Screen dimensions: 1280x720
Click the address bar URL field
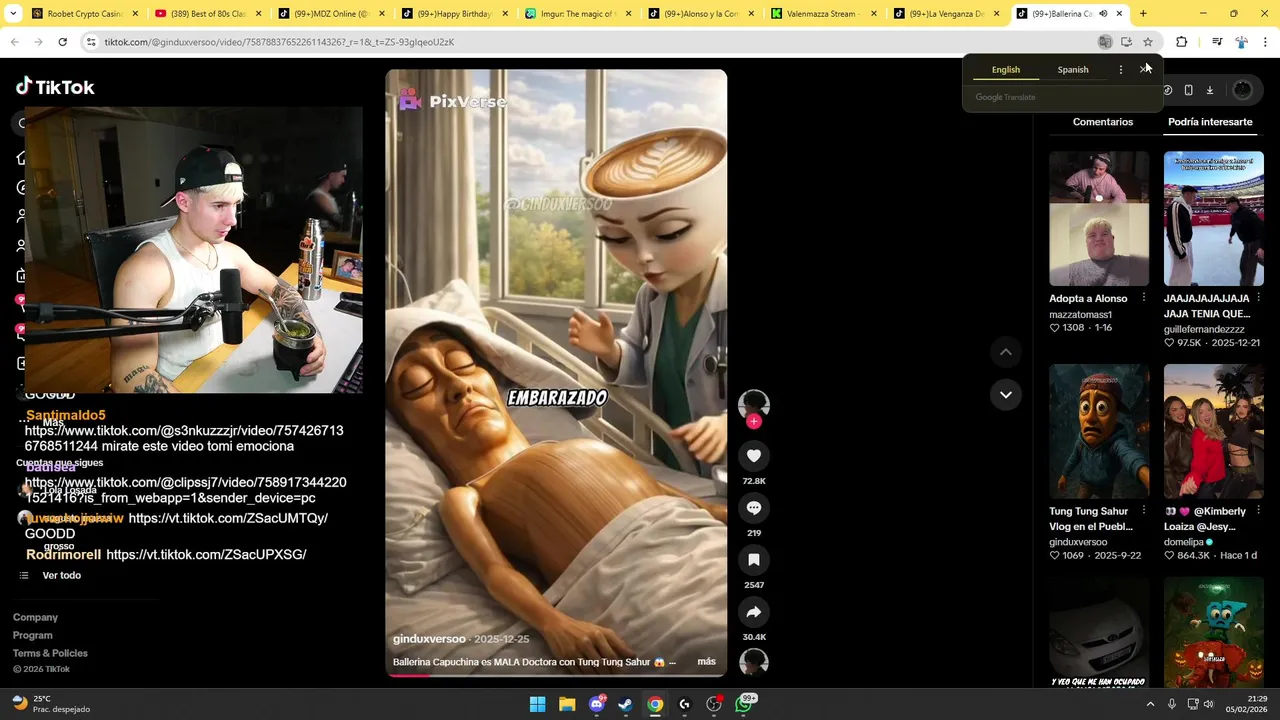tap(590, 42)
